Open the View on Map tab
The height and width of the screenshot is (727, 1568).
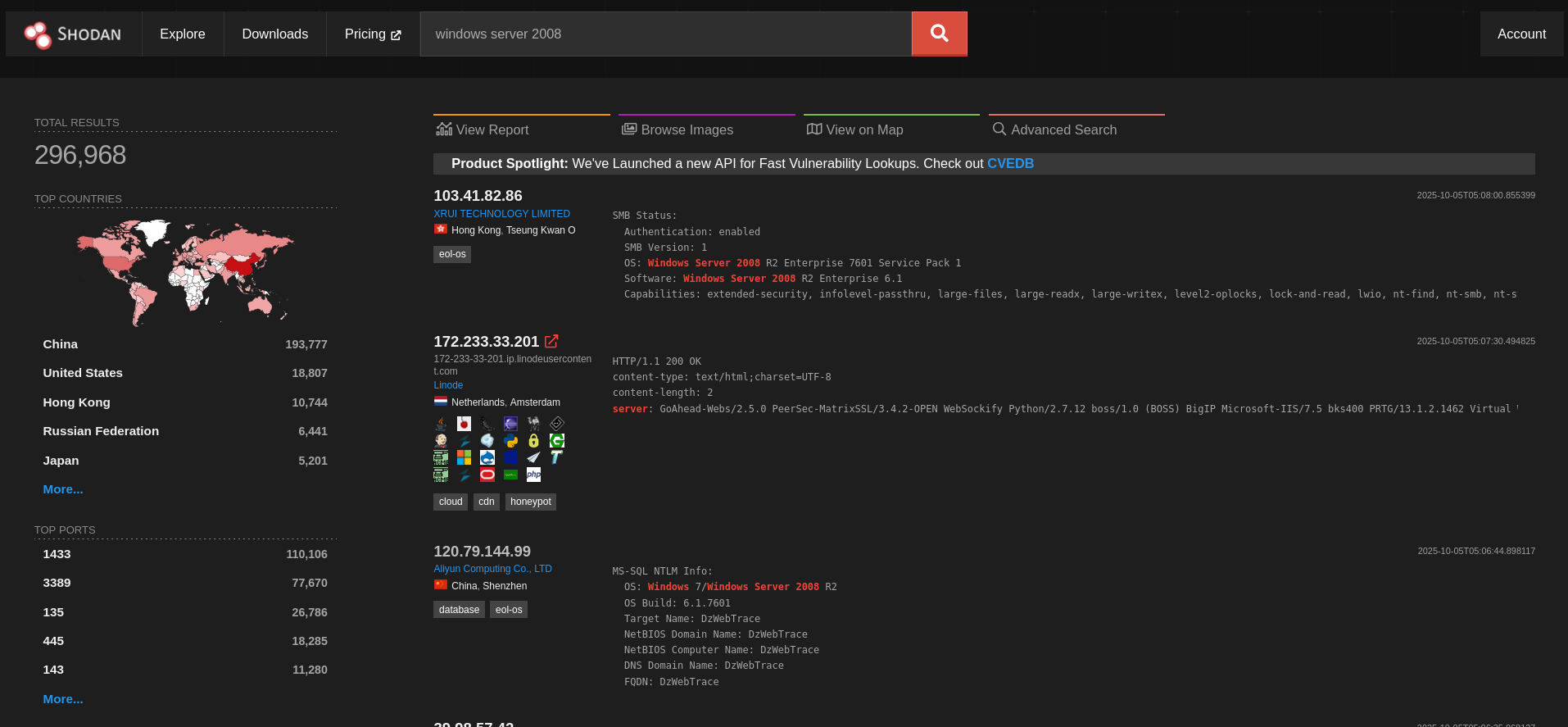point(854,129)
